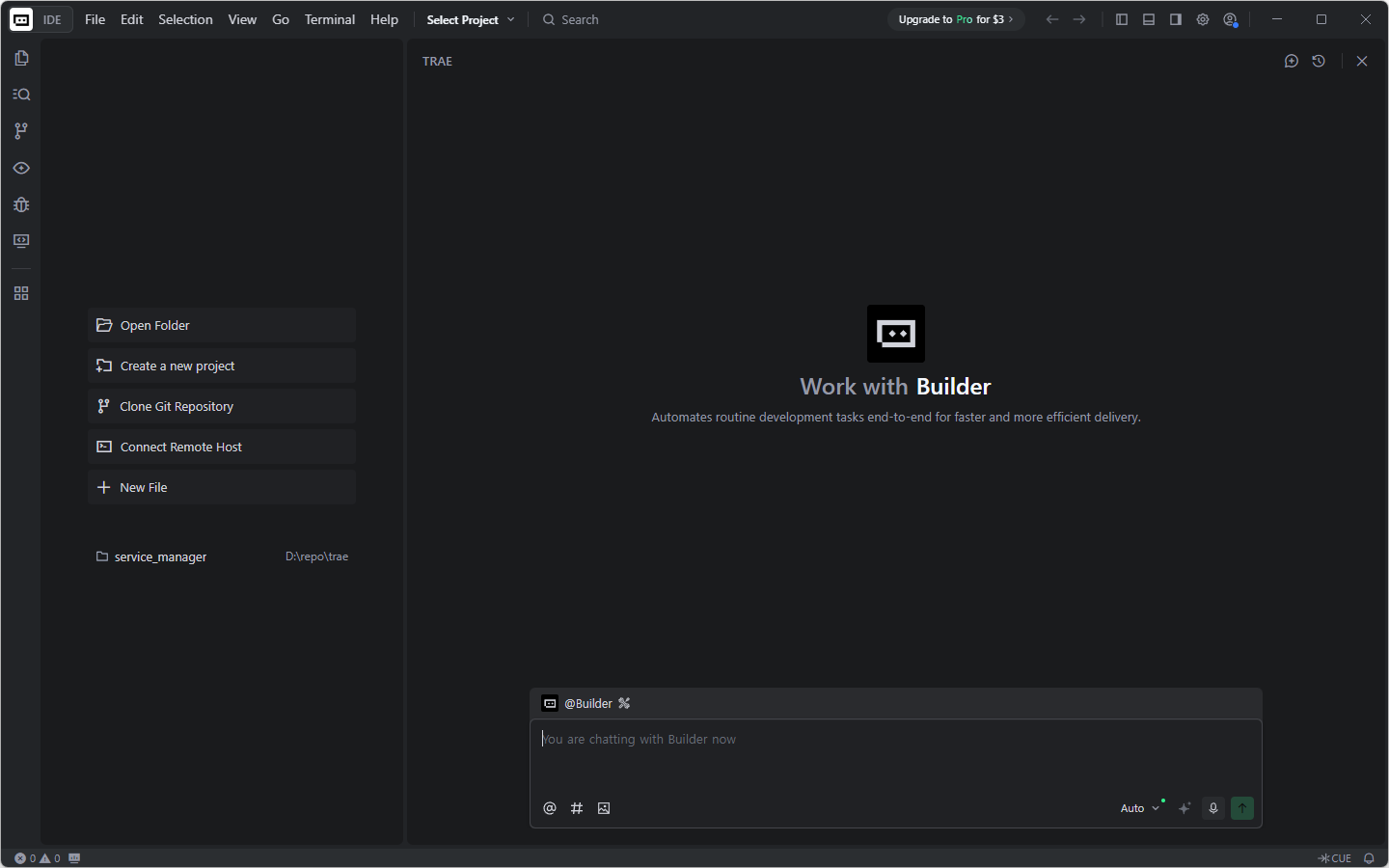Viewport: 1389px width, 868px height.
Task: Close the TRAE chat panel
Action: click(1362, 61)
